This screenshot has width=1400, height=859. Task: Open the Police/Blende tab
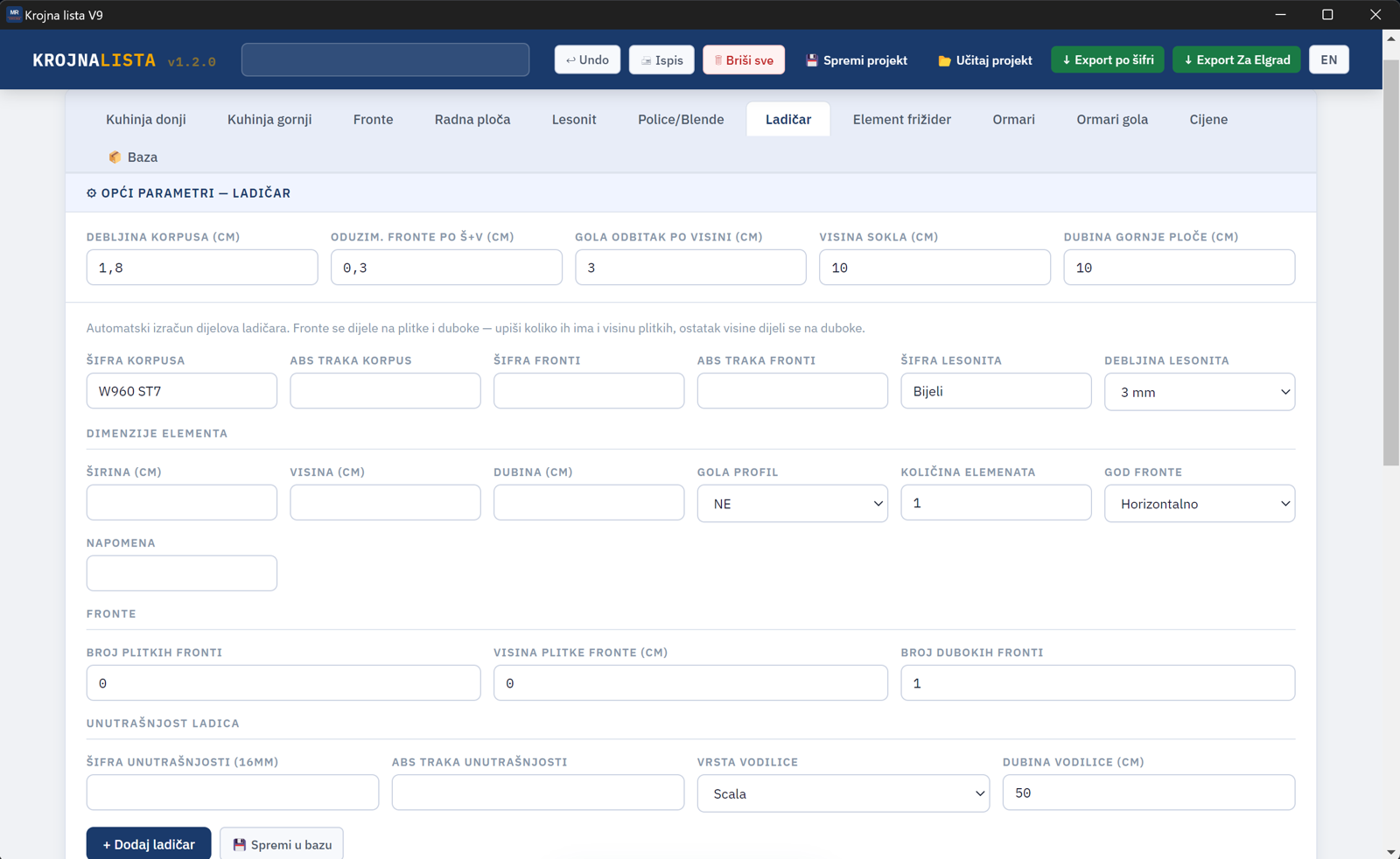(681, 119)
